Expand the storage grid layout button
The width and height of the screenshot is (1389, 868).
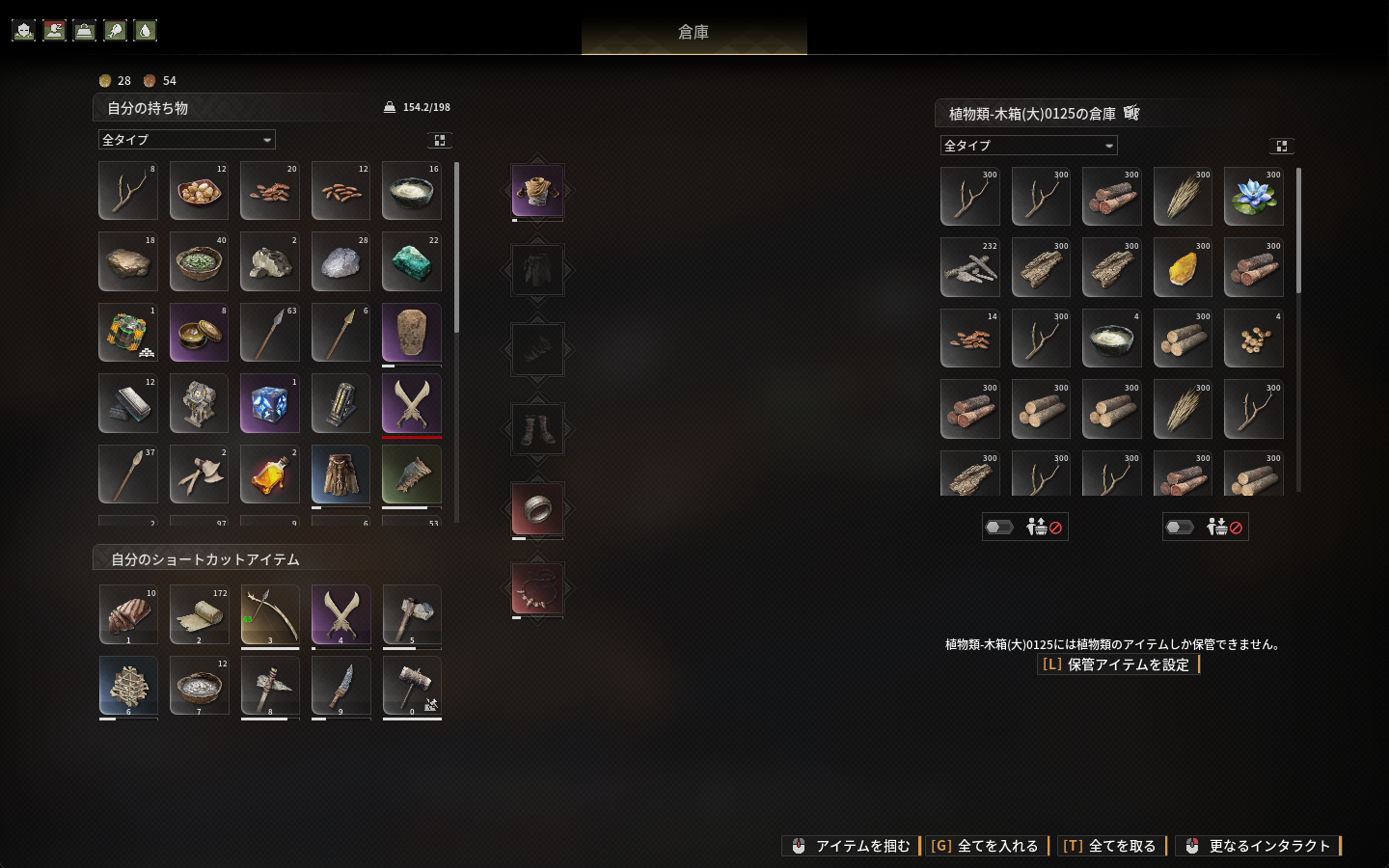pos(1282,146)
